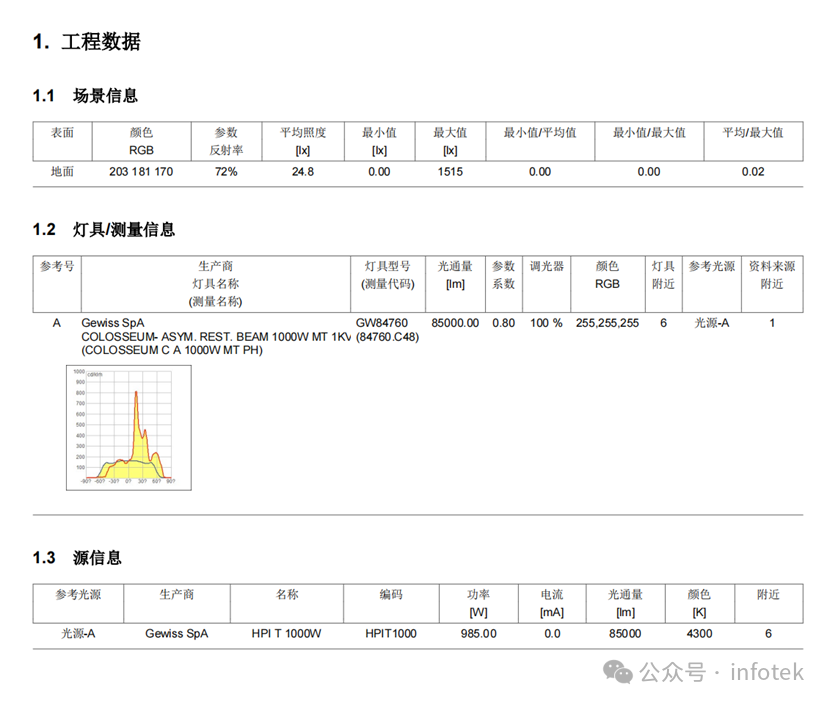This screenshot has height=705, width=830.
Task: Select the 1.1 场景信息 subsection title
Action: (x=84, y=95)
